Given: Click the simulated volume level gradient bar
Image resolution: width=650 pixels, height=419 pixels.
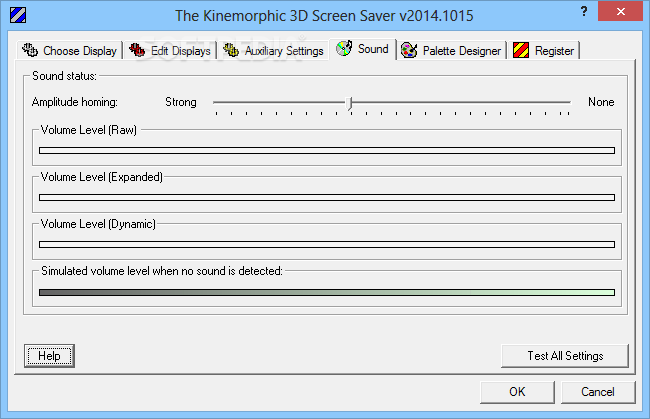Looking at the screenshot, I should coord(327,292).
